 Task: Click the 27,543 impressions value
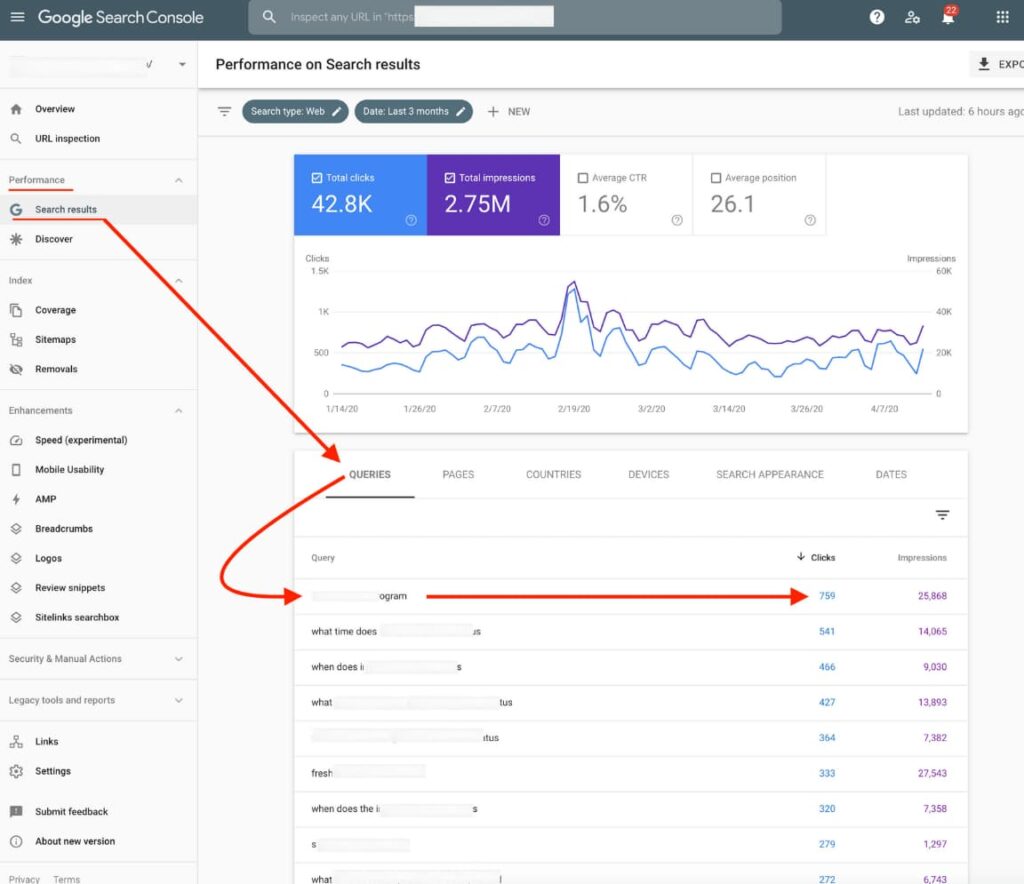932,773
